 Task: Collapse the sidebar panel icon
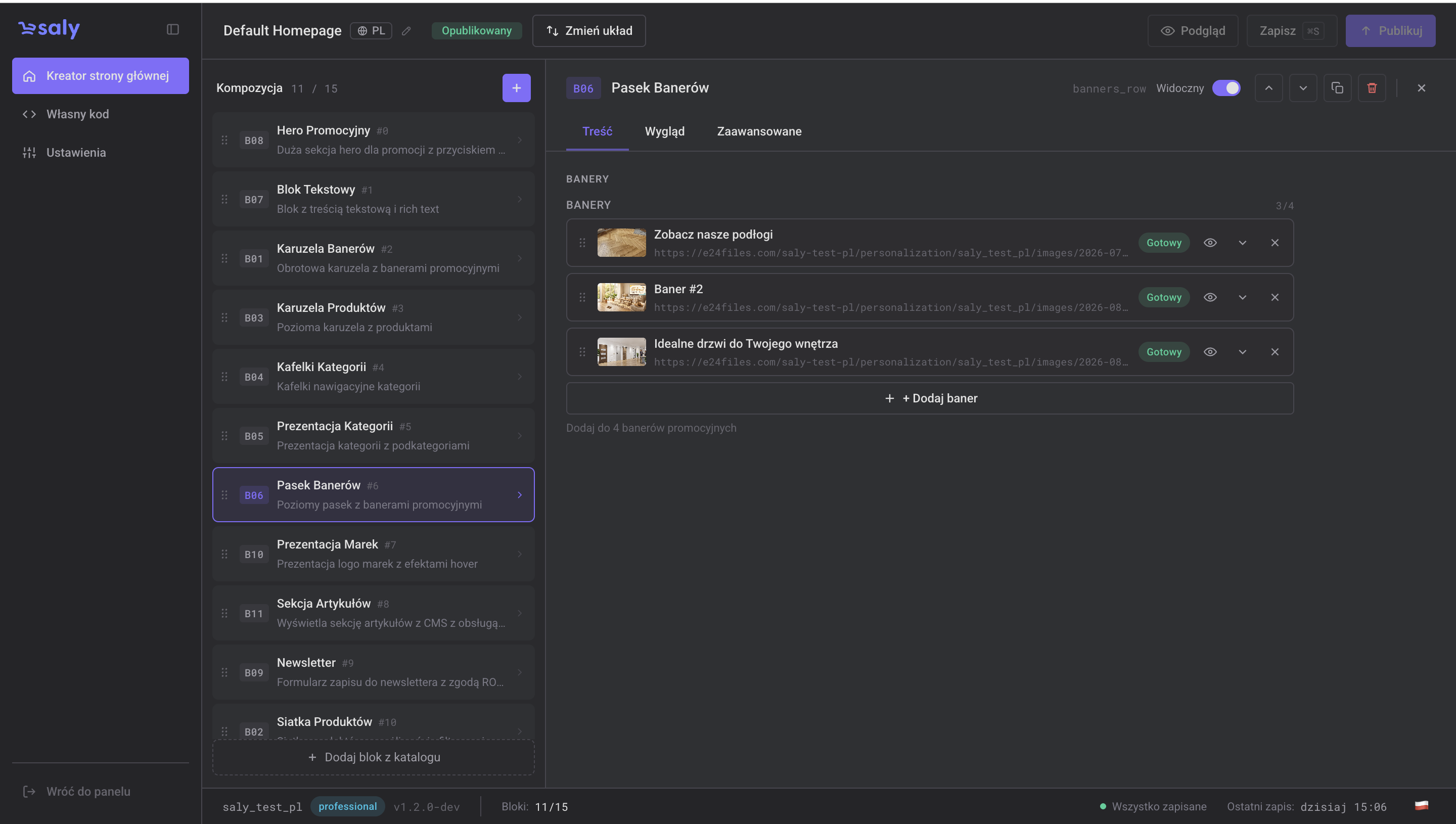[172, 29]
